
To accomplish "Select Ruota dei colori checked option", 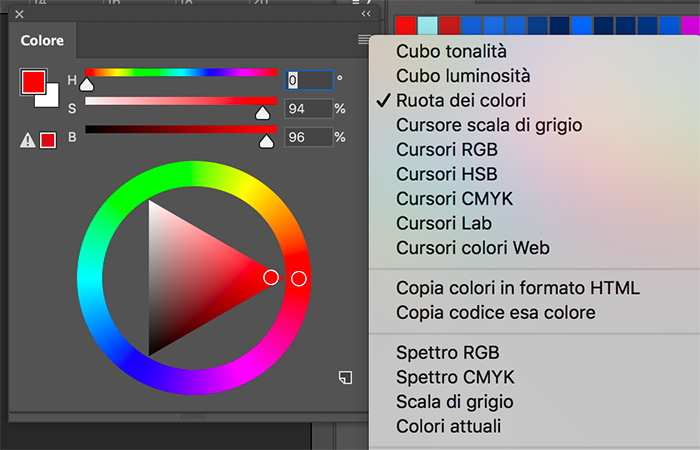I will [x=461, y=100].
